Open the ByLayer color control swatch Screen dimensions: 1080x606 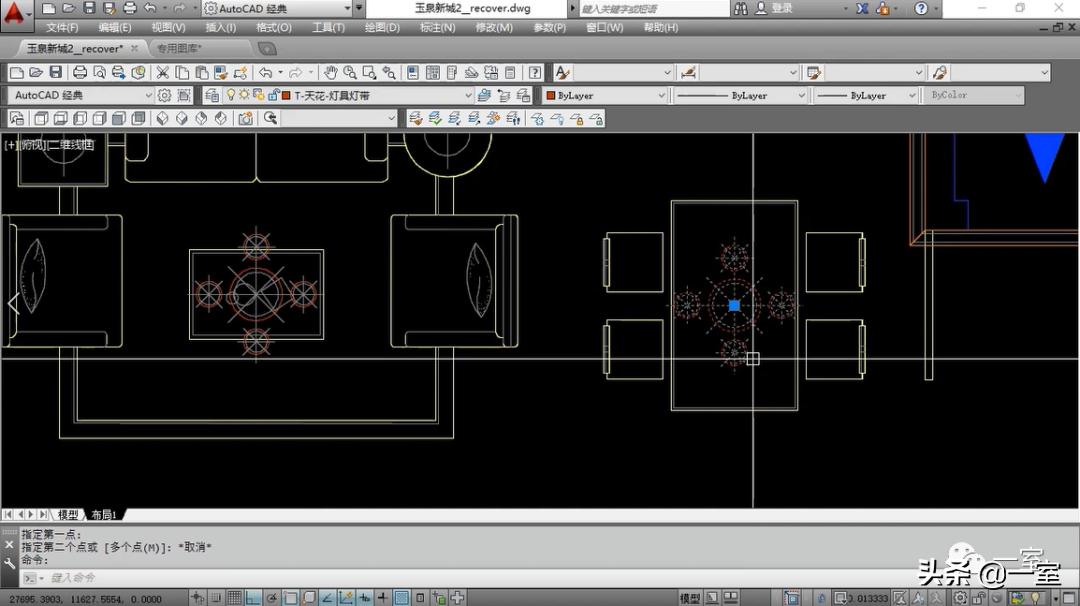tap(604, 96)
